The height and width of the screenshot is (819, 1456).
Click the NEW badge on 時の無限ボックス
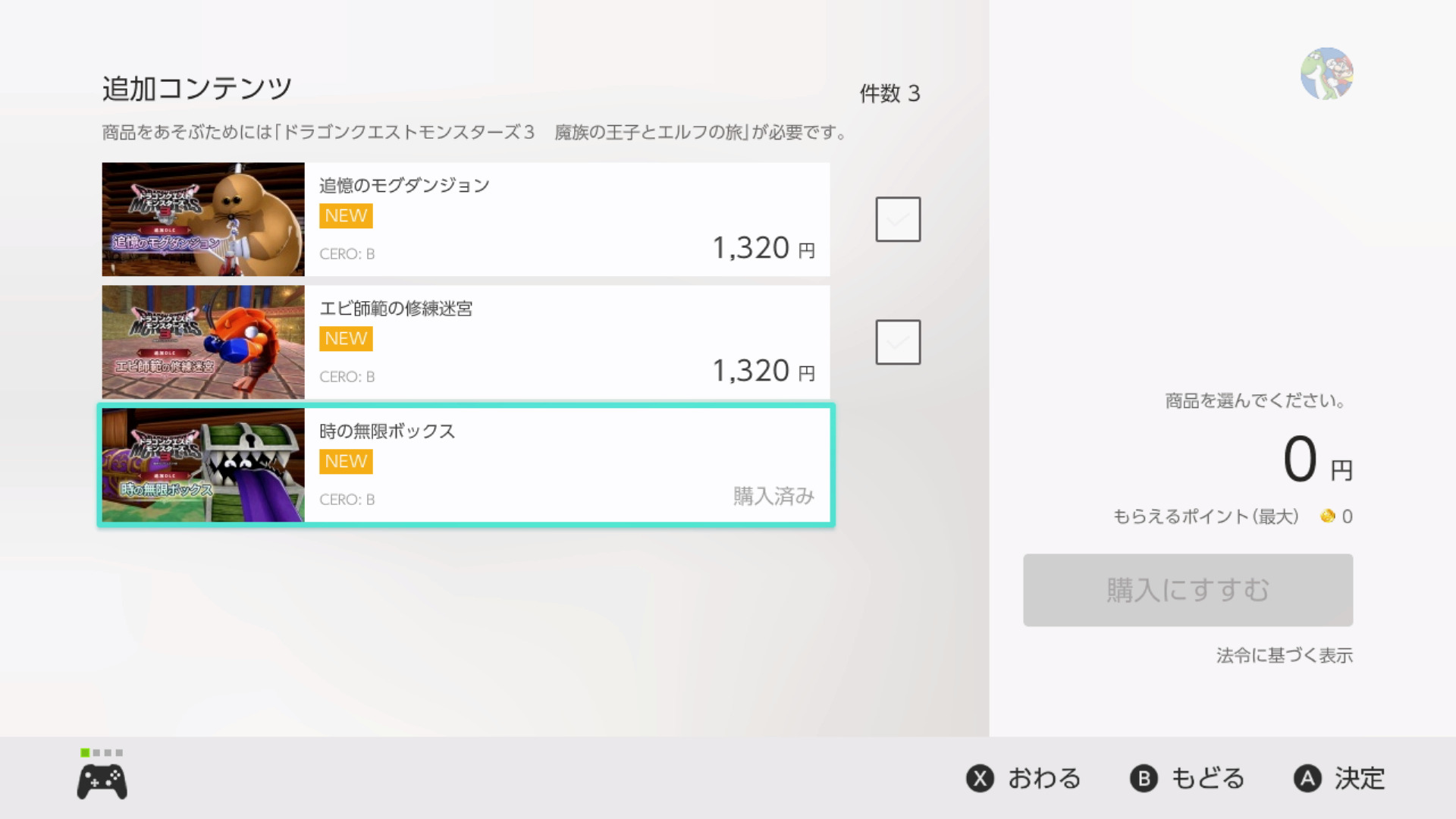click(x=345, y=461)
